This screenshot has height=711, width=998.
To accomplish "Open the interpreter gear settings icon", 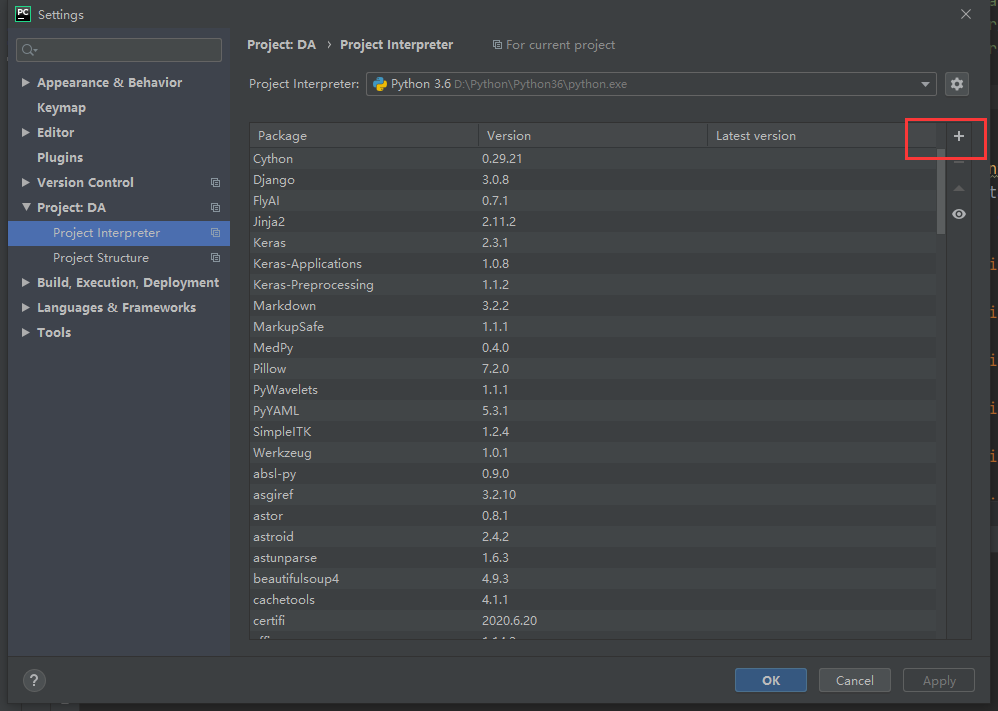I will (957, 84).
